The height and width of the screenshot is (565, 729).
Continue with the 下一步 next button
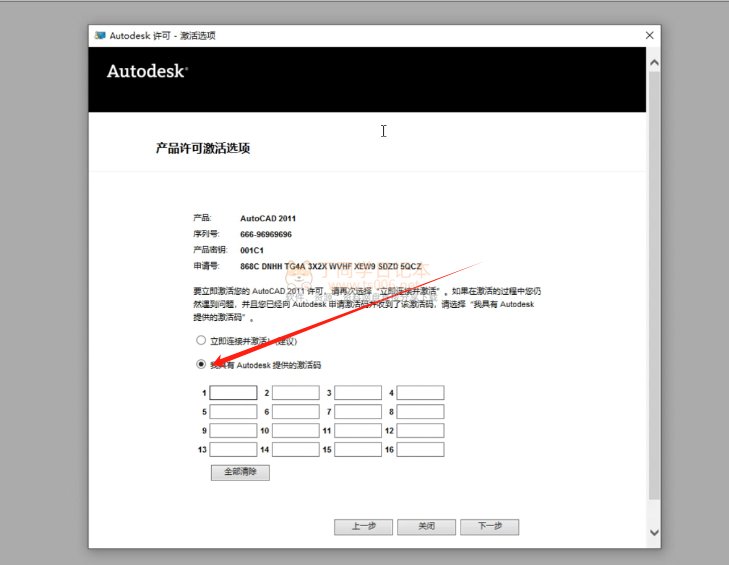488,527
